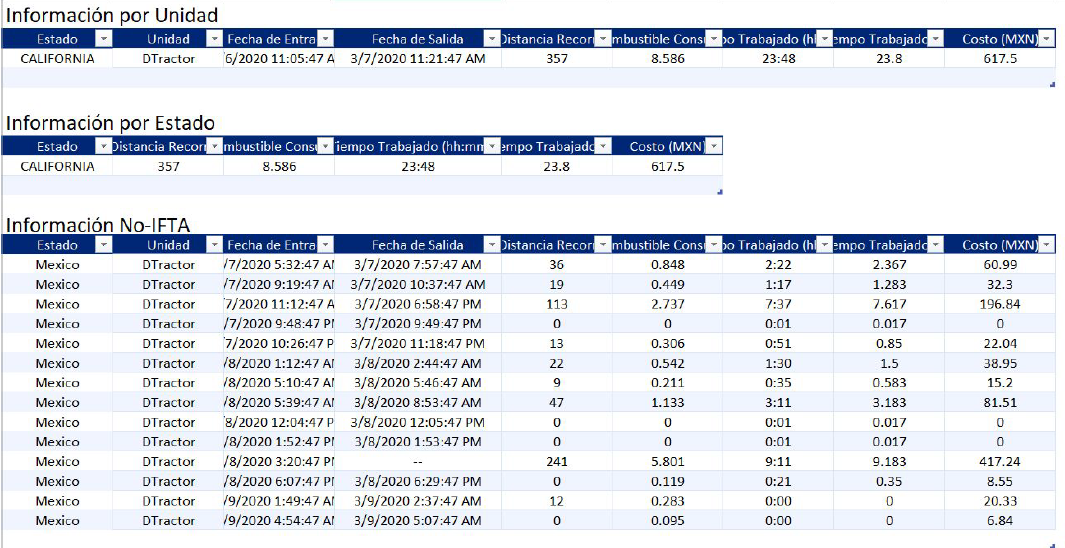Open Estado filter in Información por Unidad table
Viewport: 1065px width, 548px height.
(x=103, y=39)
